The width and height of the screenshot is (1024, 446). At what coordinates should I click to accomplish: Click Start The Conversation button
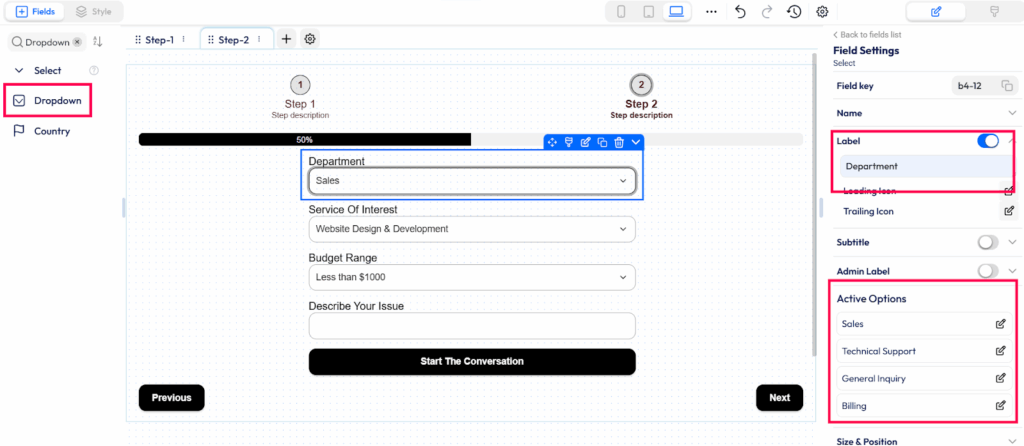(x=472, y=362)
